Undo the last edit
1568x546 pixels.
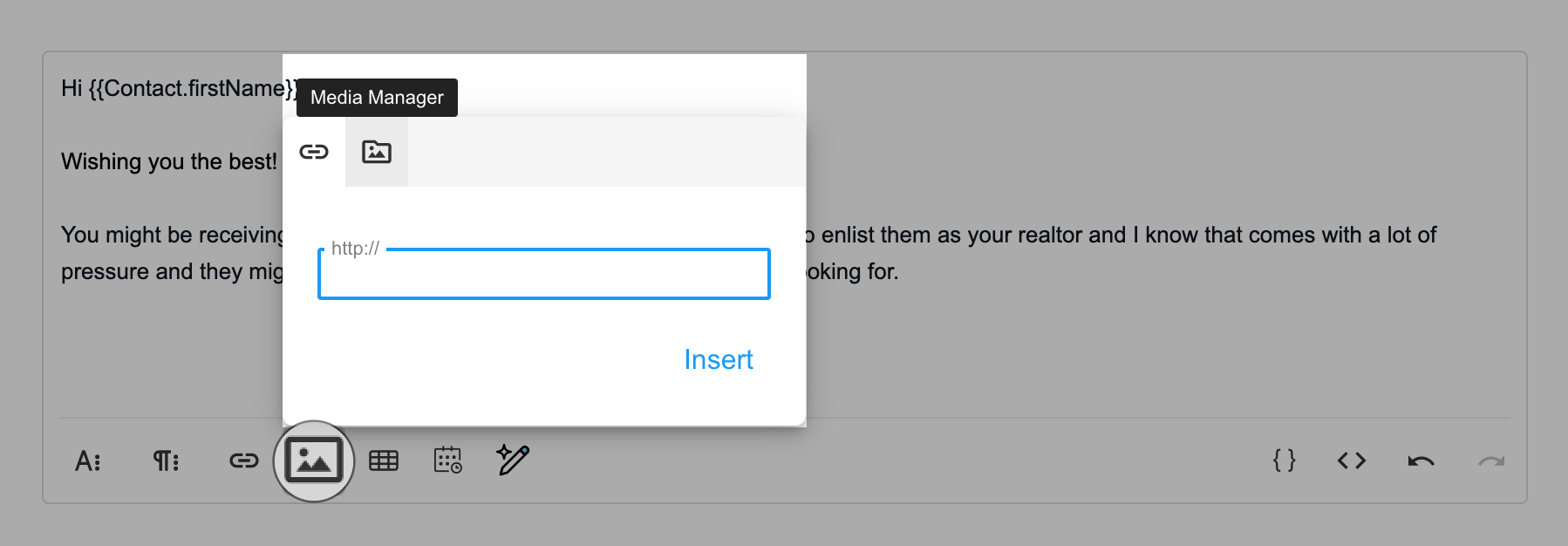(x=1421, y=461)
